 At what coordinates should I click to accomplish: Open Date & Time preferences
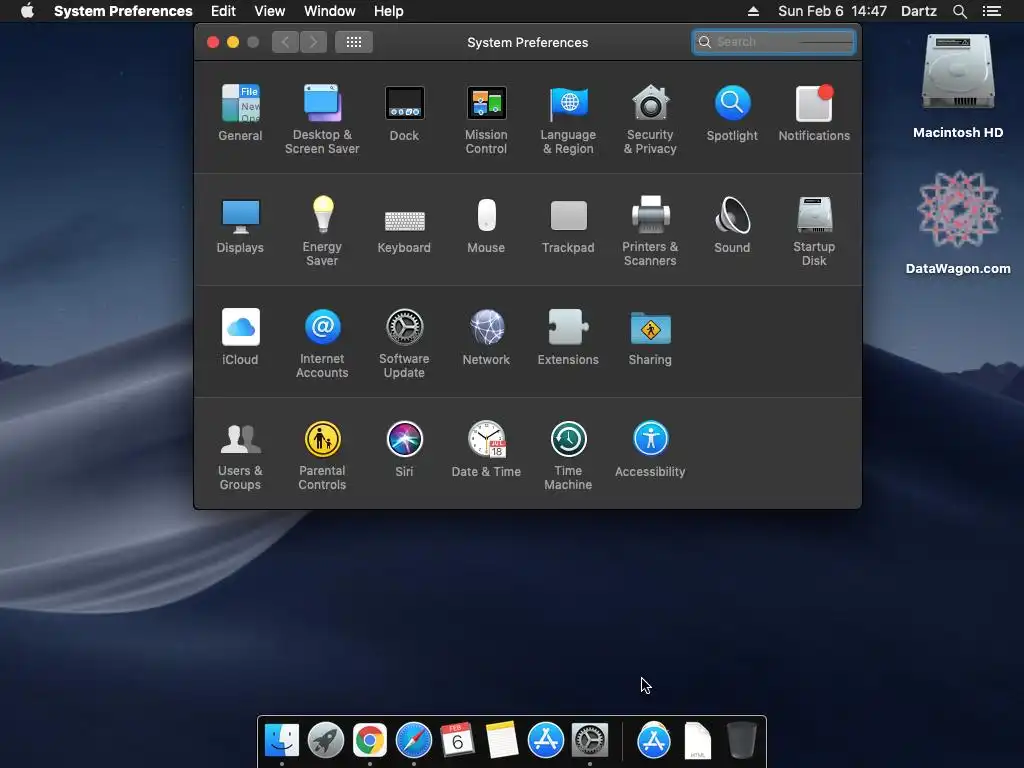tap(486, 449)
